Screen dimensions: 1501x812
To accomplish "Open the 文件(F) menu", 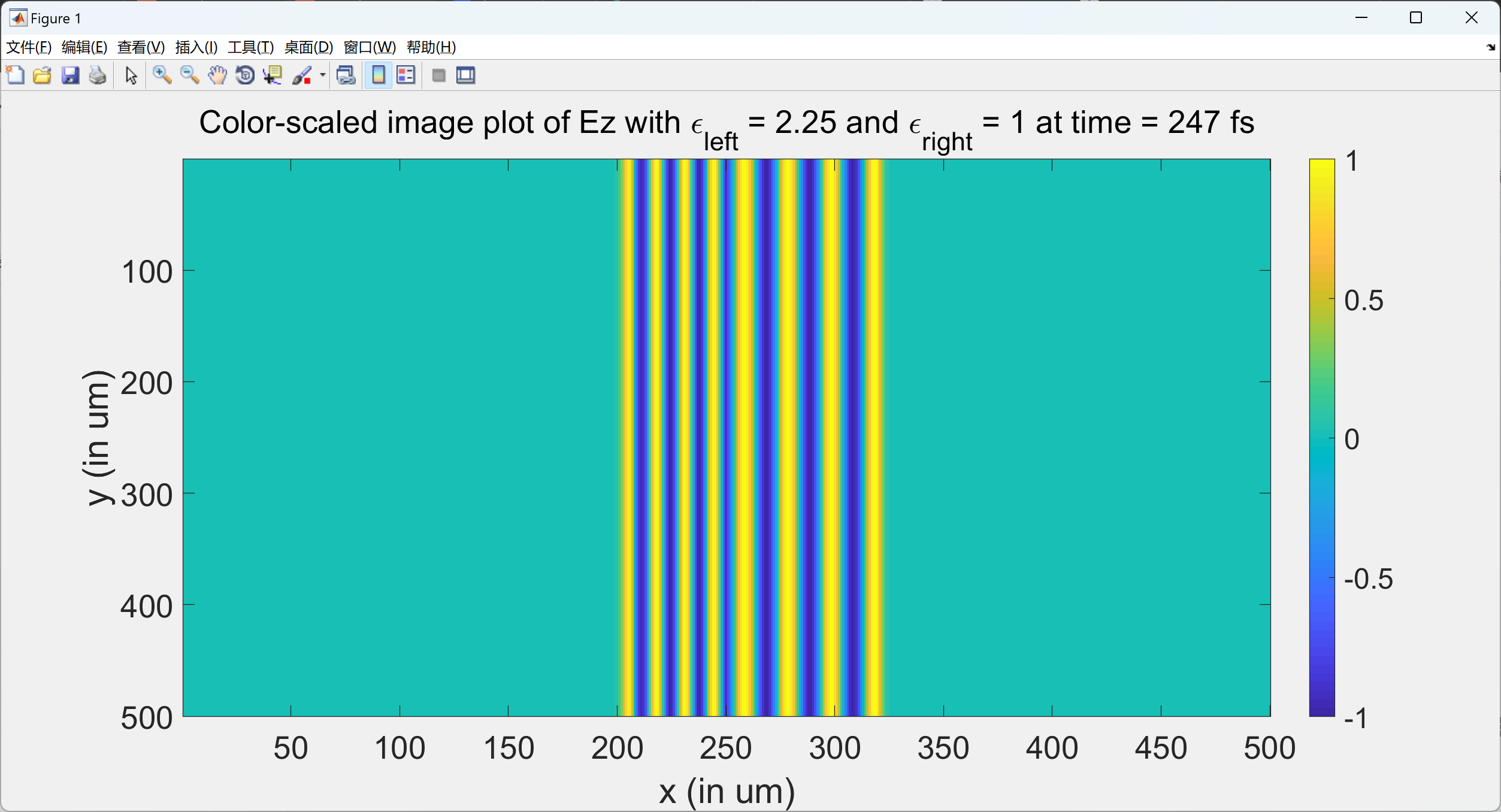I will pyautogui.click(x=28, y=47).
